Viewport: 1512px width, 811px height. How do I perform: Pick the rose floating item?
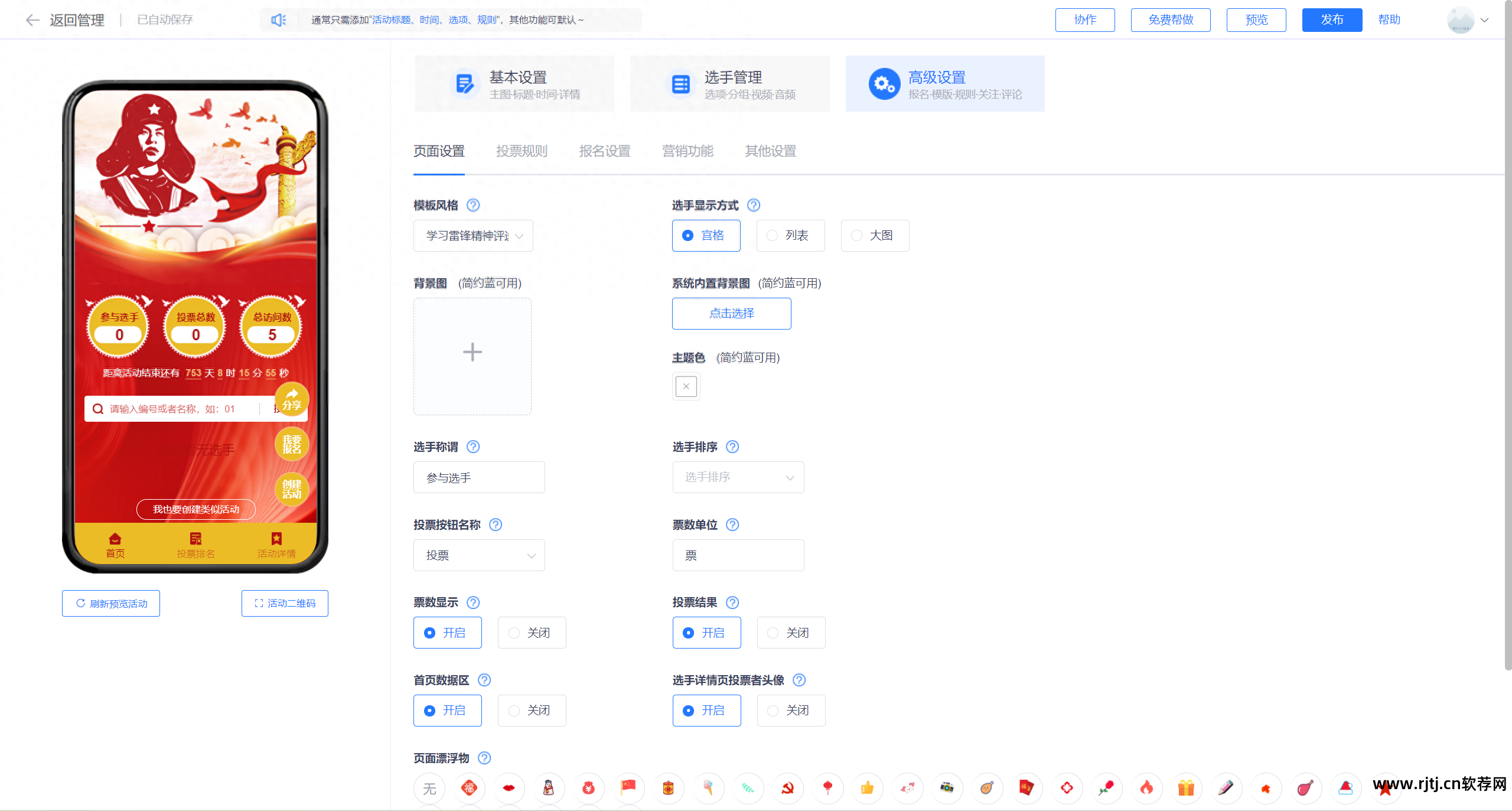[1106, 789]
